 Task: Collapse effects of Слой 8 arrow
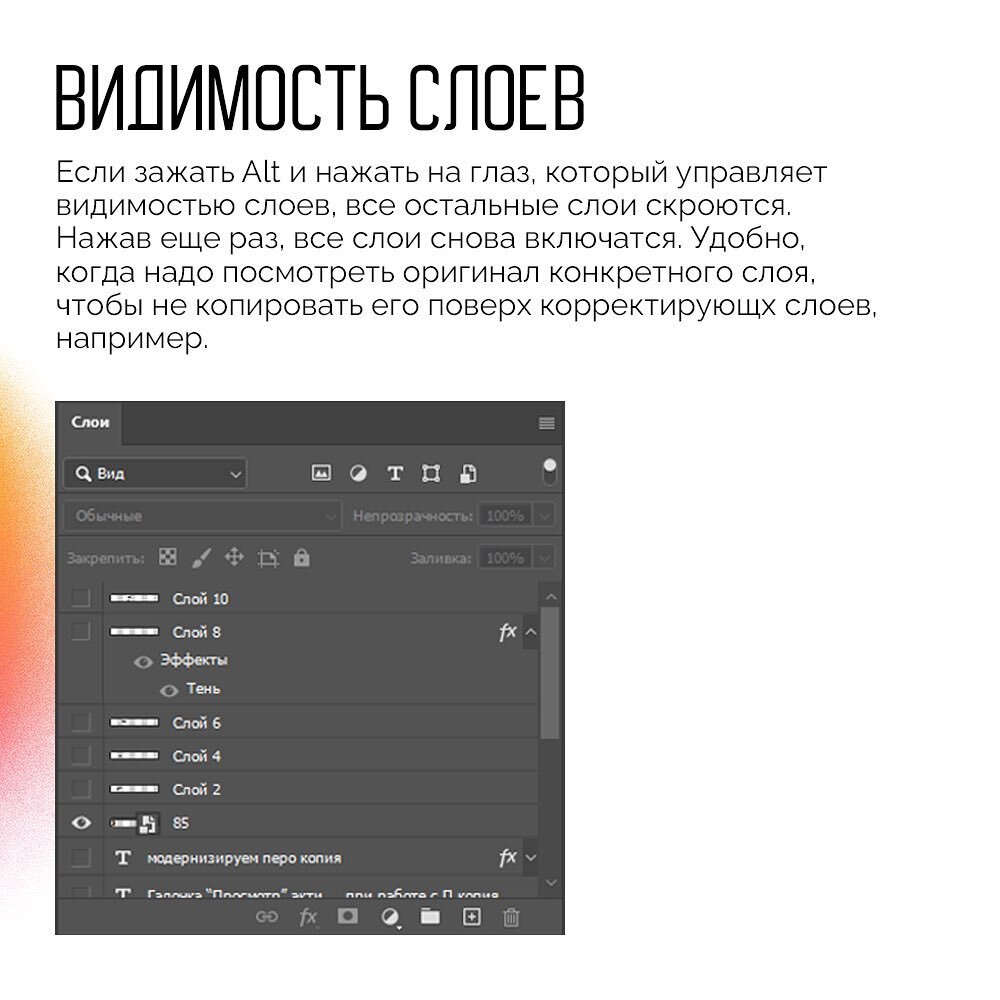coord(531,632)
